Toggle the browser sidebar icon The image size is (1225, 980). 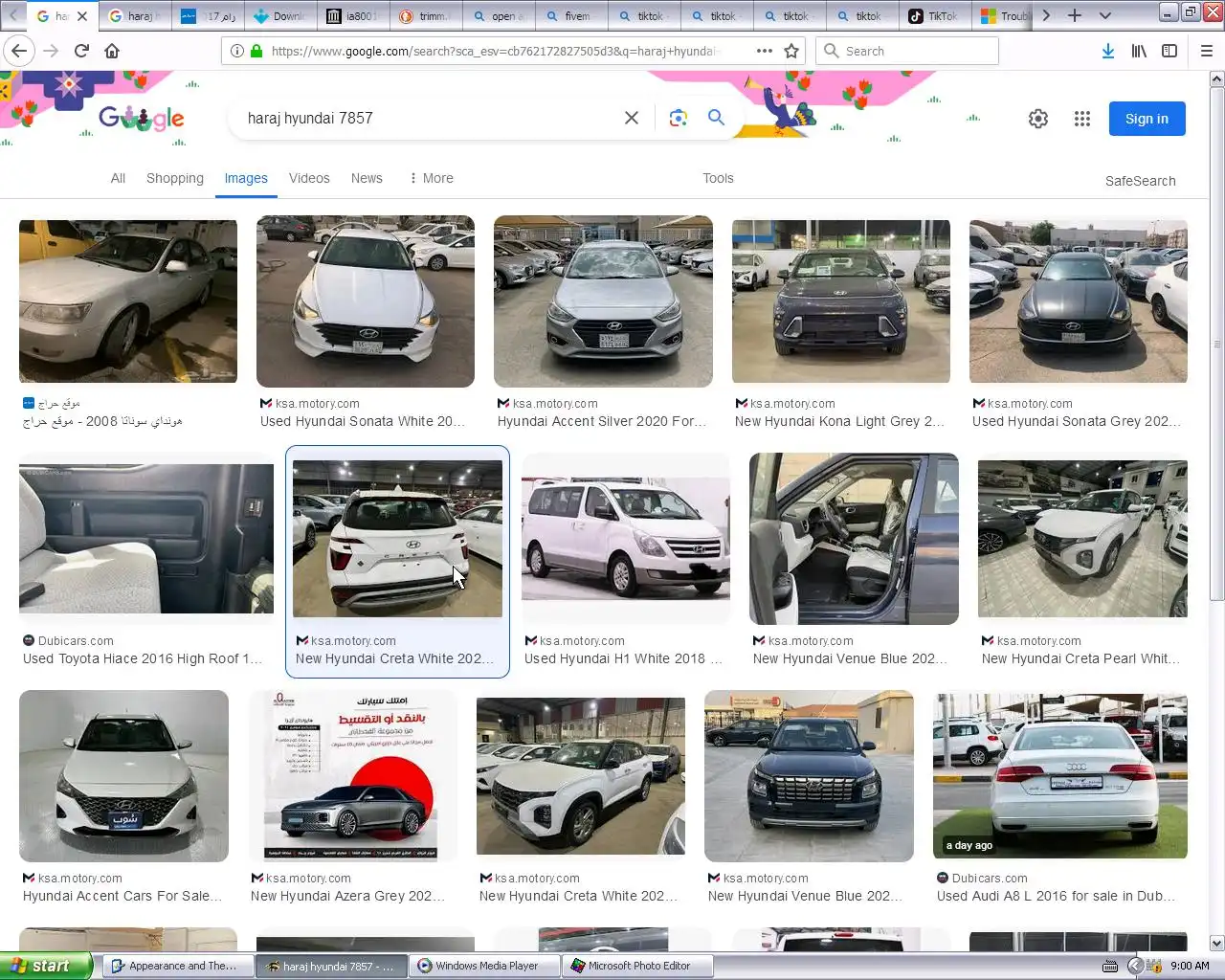pyautogui.click(x=1169, y=51)
